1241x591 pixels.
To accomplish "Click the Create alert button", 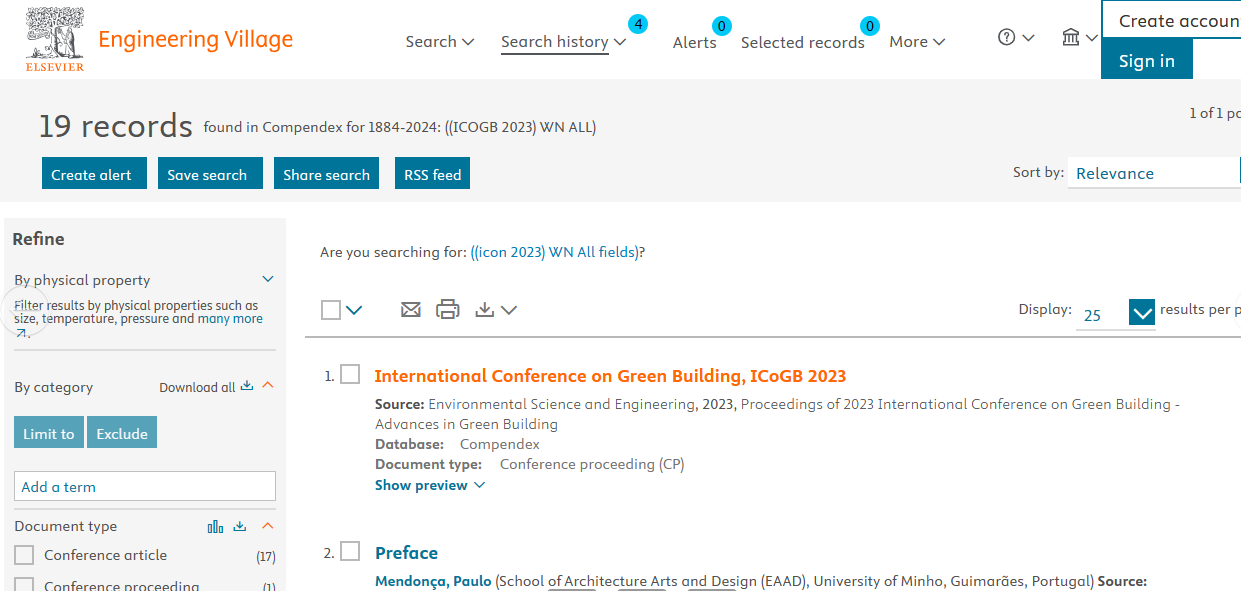I will (x=94, y=173).
